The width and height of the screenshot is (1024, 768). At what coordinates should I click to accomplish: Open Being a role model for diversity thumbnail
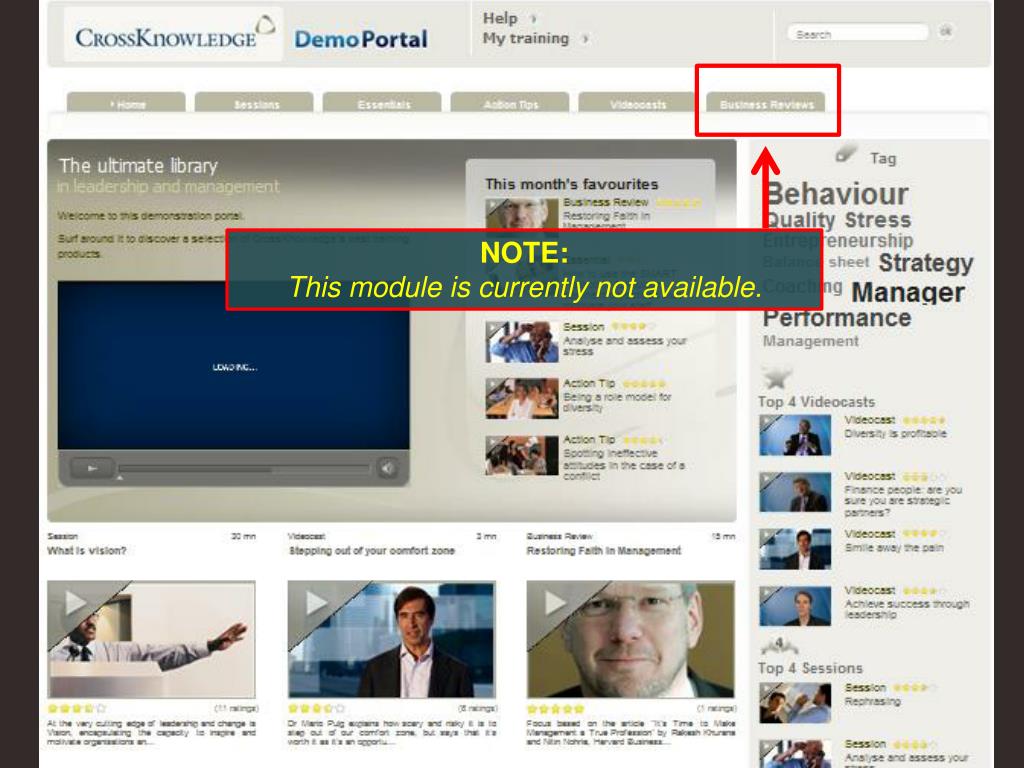tap(522, 398)
